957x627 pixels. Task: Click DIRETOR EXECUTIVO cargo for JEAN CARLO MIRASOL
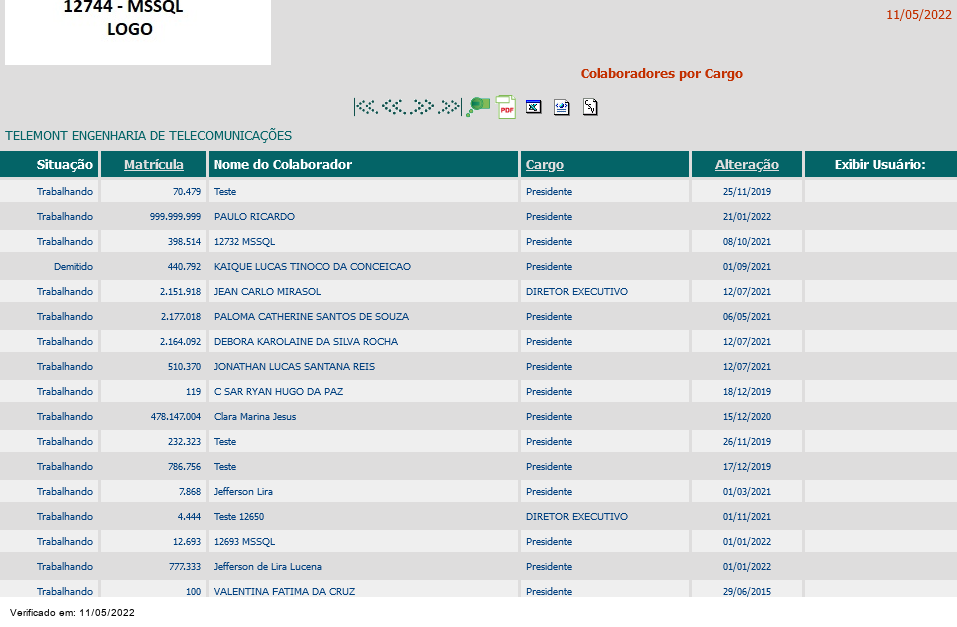click(x=577, y=292)
